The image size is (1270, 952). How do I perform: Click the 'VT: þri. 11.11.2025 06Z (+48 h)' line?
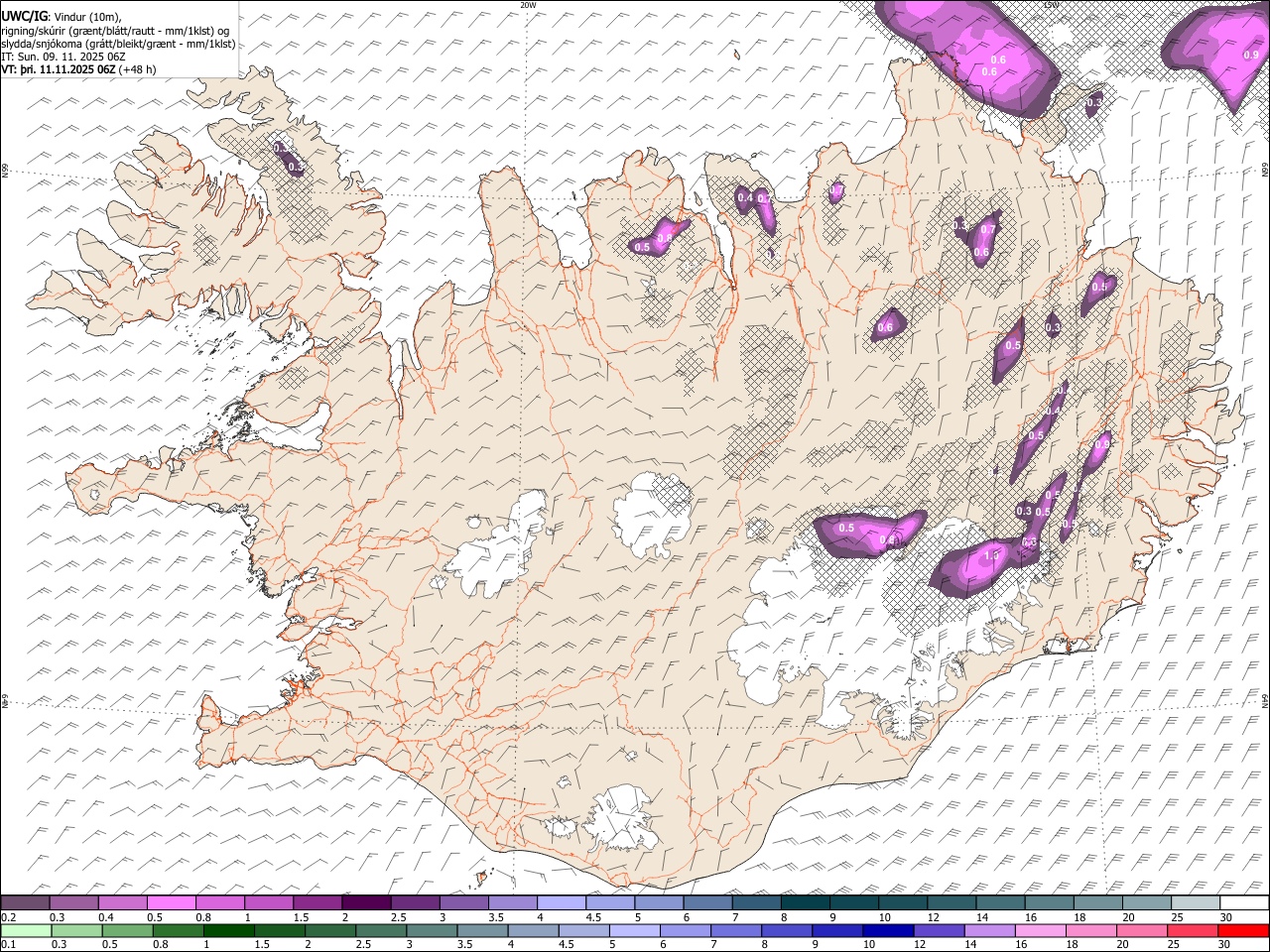click(78, 69)
